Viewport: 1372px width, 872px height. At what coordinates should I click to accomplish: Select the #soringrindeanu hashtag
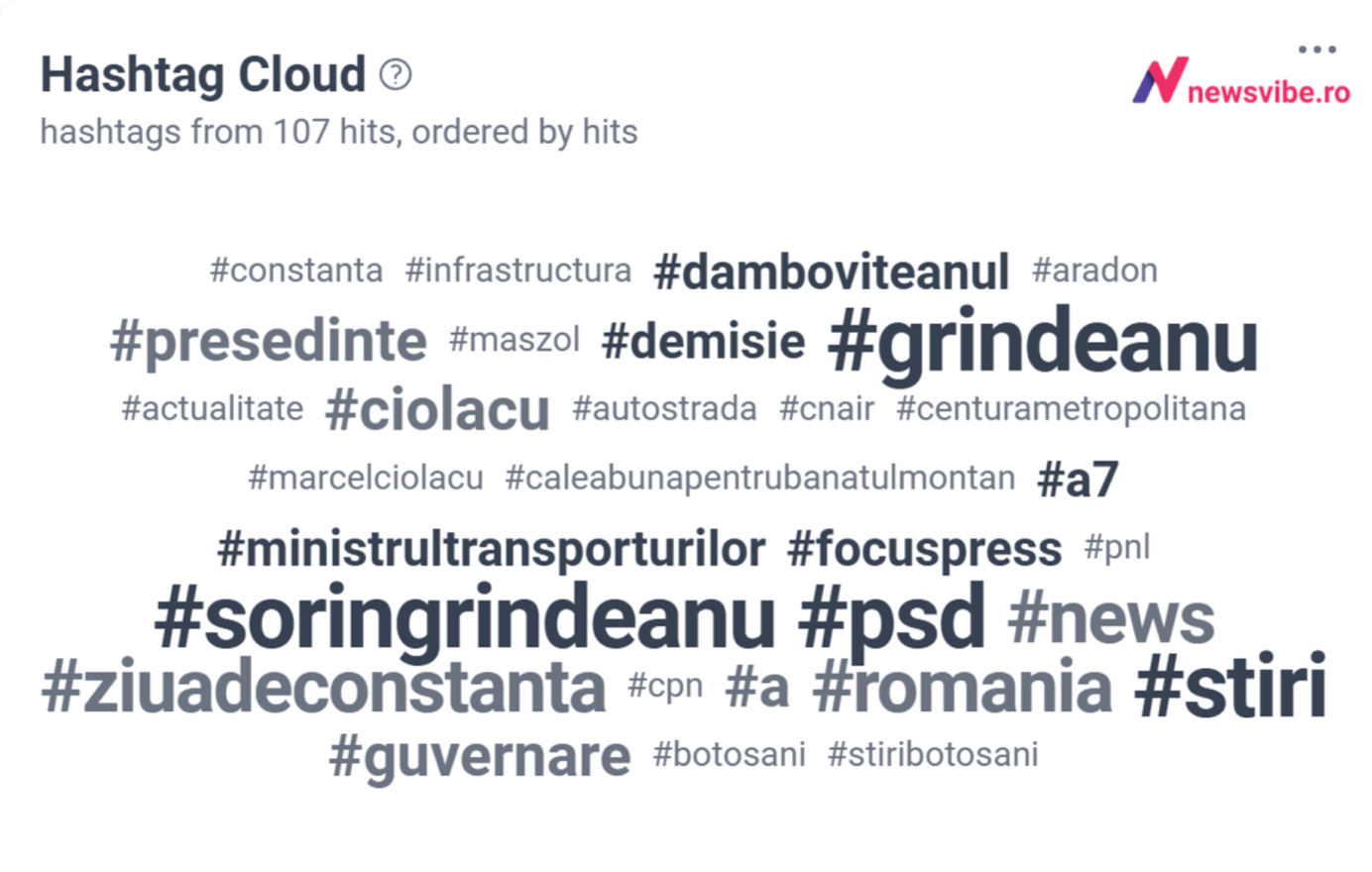[x=465, y=618]
